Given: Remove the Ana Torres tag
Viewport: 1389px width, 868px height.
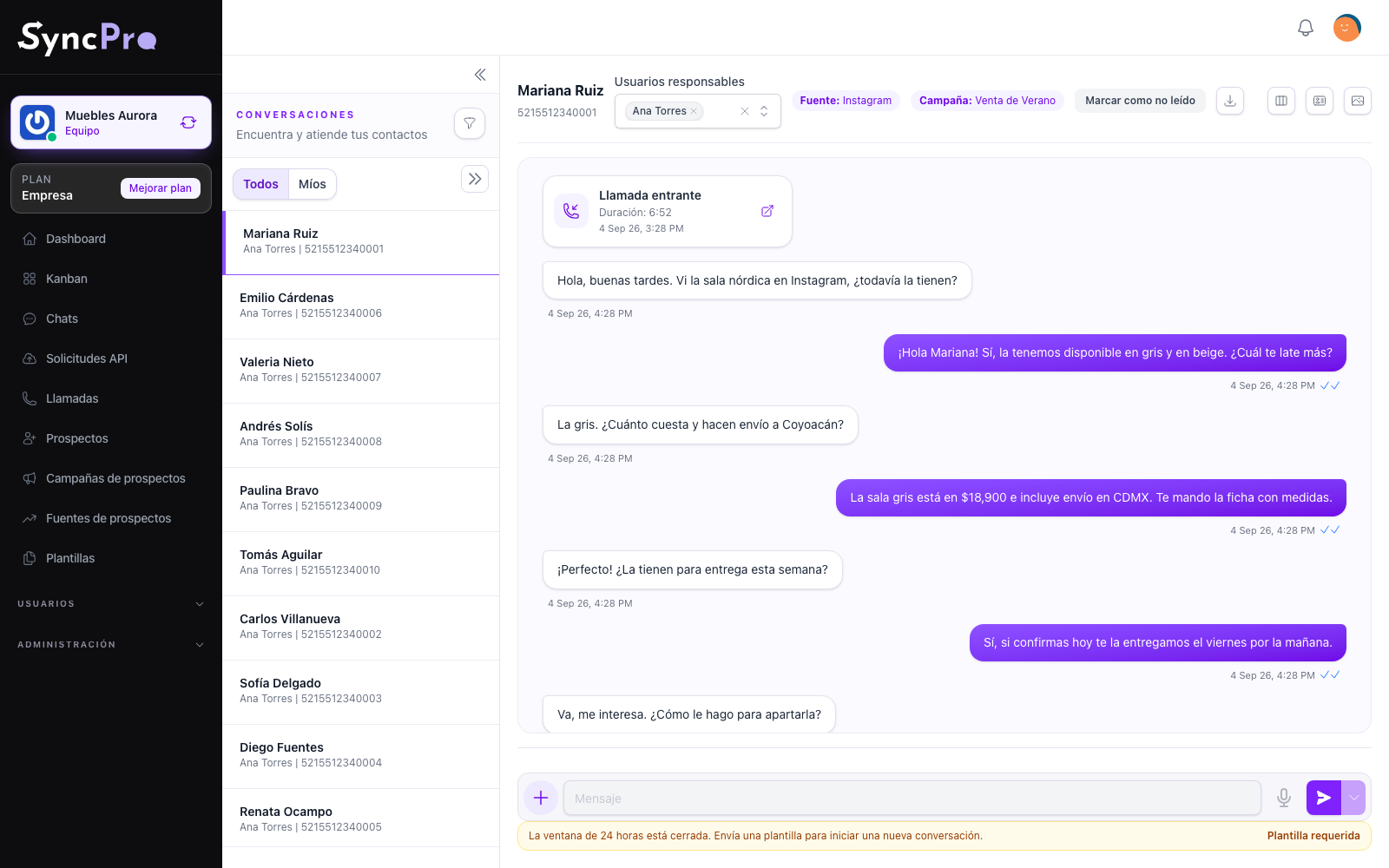Looking at the screenshot, I should point(694,111).
